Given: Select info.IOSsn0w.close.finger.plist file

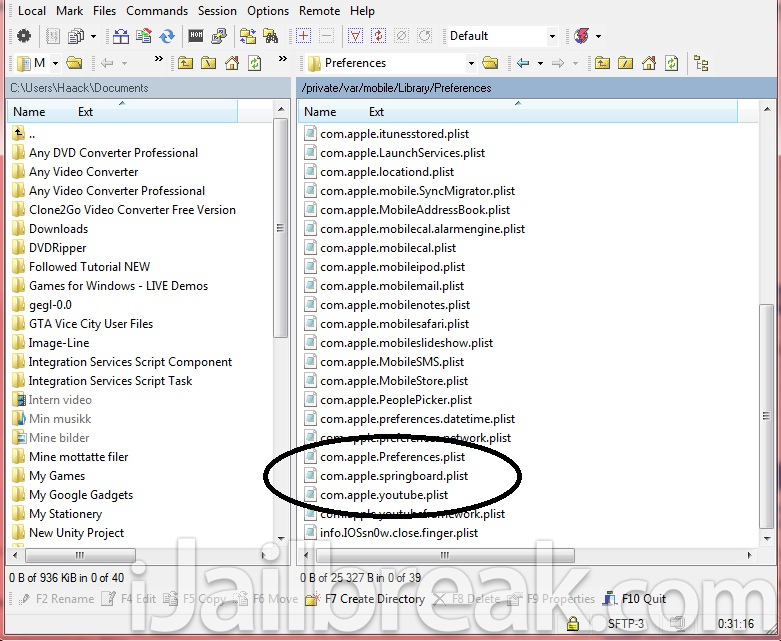Looking at the screenshot, I should tap(391, 533).
